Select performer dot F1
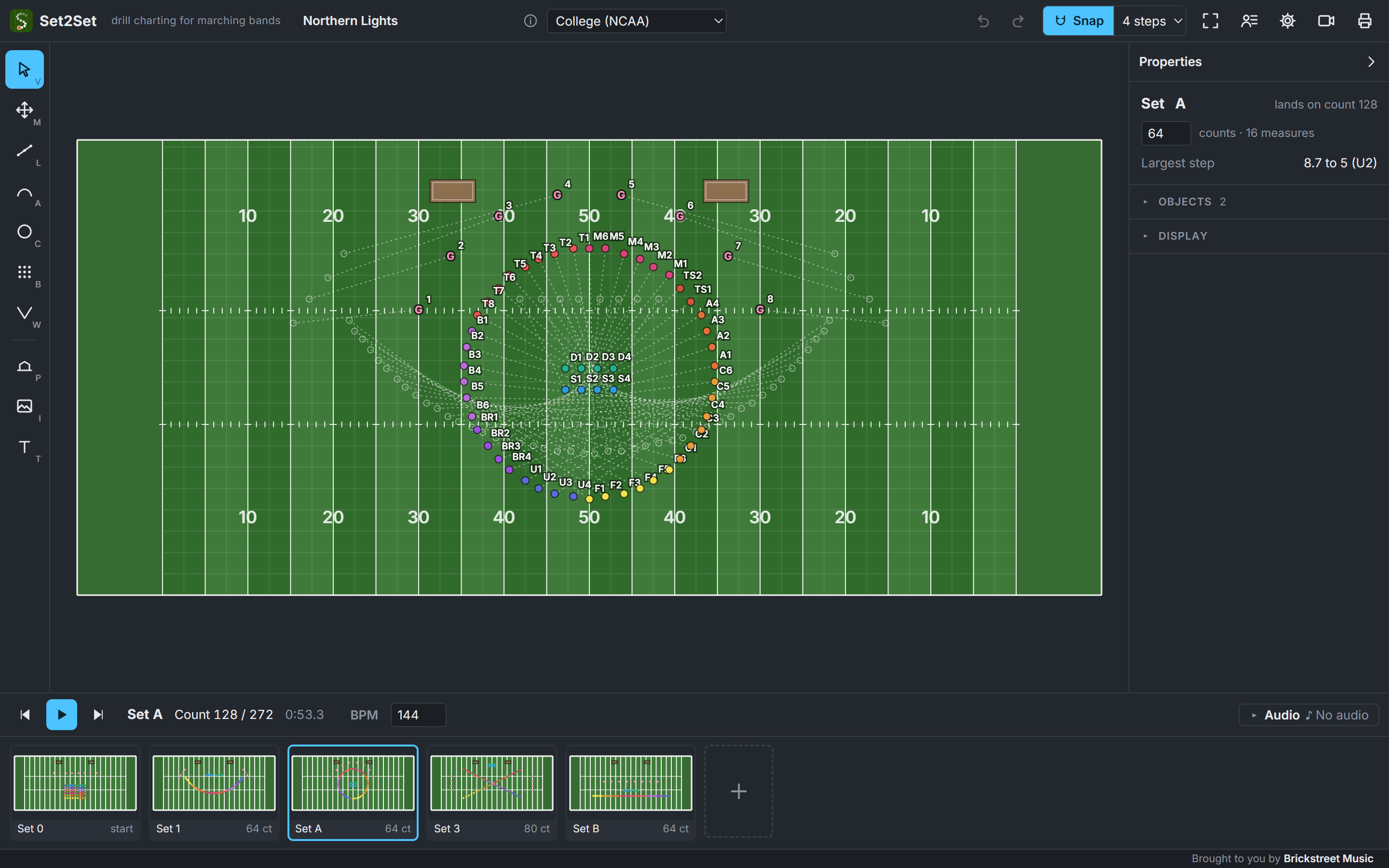The height and width of the screenshot is (868, 1389). coord(589,499)
